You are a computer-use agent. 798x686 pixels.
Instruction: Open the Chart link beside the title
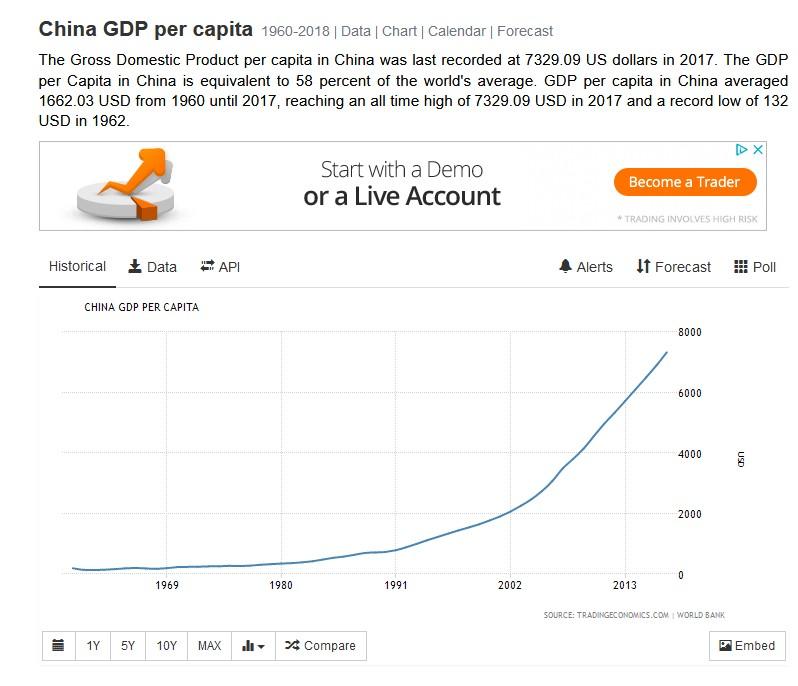398,31
